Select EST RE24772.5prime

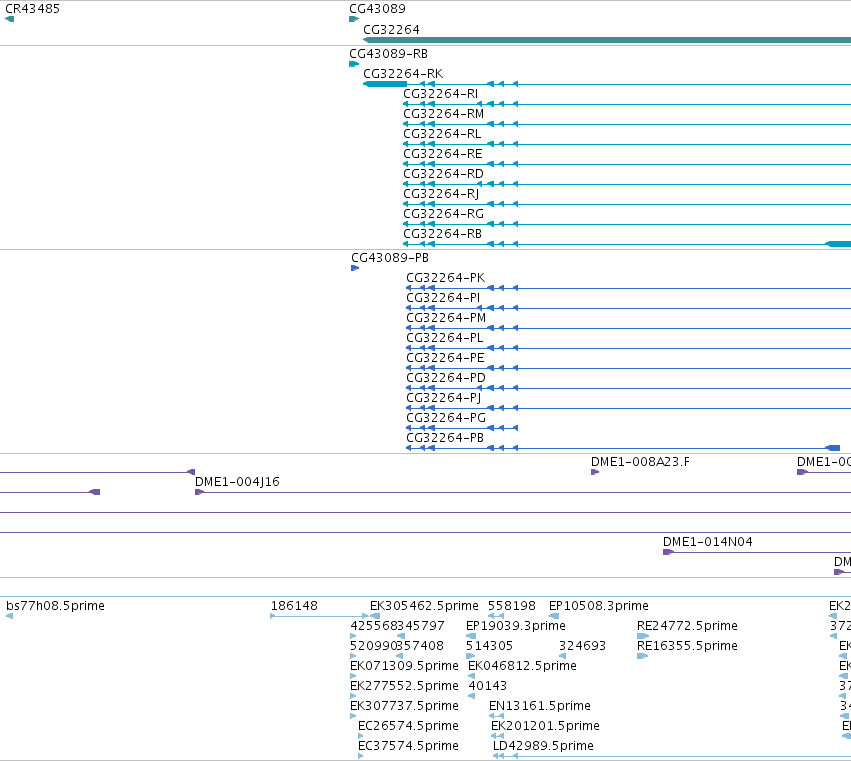tap(687, 626)
